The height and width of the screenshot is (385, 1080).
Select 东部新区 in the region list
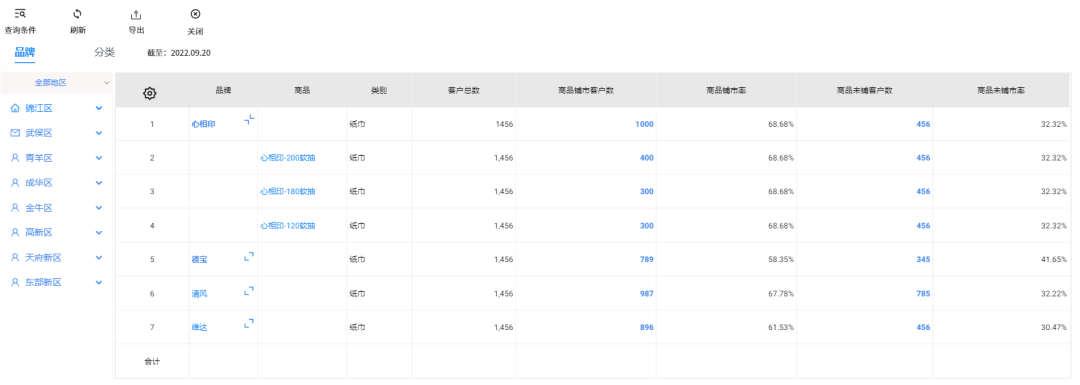click(x=44, y=282)
